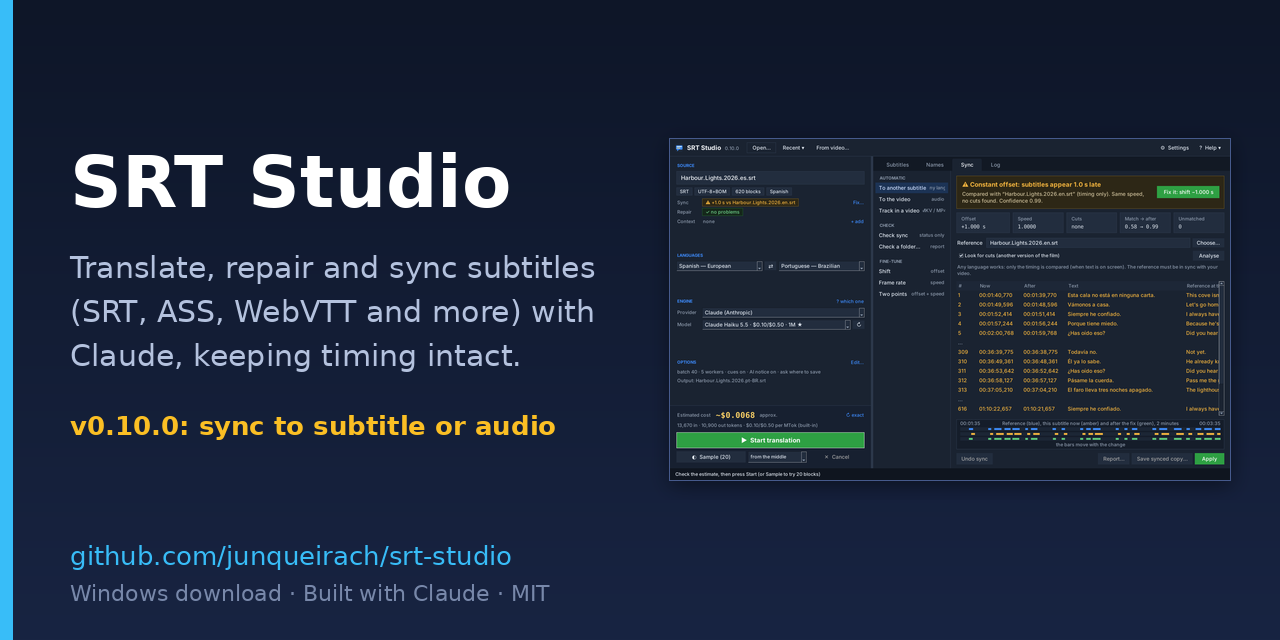Screen dimensions: 1280x640
Task: Click the Reference file path field
Action: 1088,242
